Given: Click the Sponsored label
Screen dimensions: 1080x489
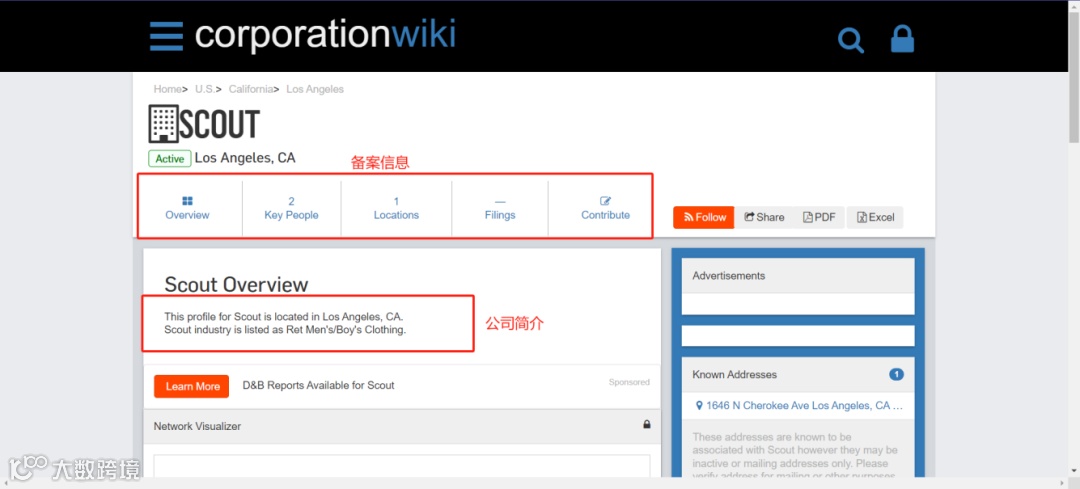Looking at the screenshot, I should point(629,382).
